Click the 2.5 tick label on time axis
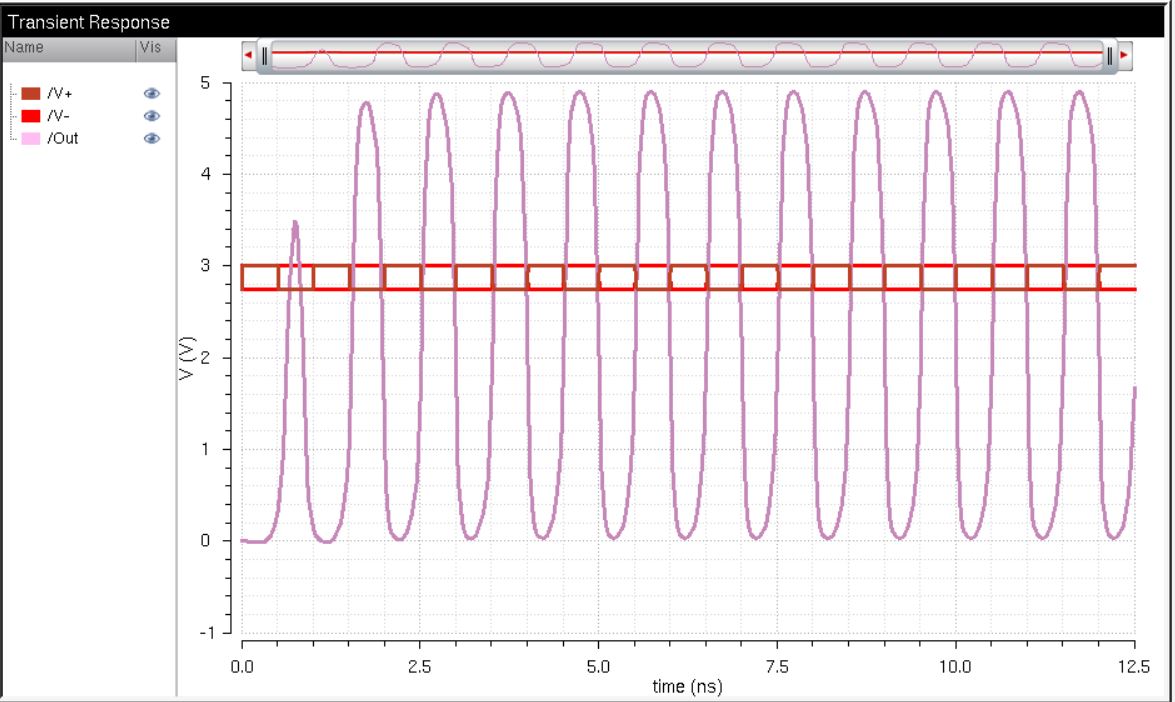This screenshot has height=702, width=1175. (419, 667)
